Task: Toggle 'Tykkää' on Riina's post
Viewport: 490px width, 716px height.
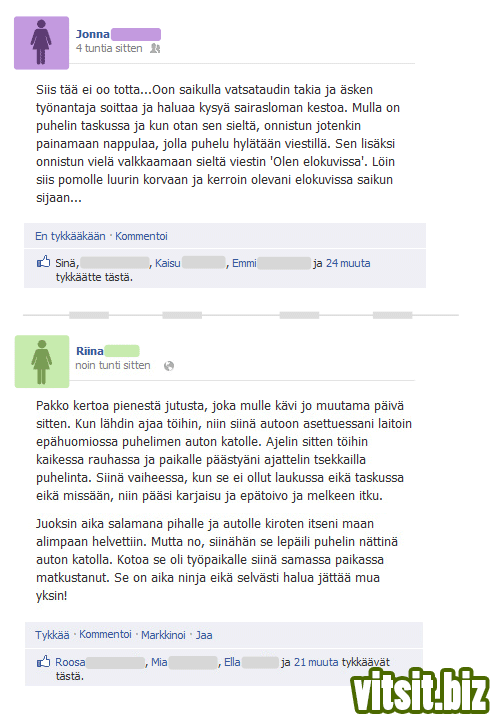Action: click(x=52, y=635)
